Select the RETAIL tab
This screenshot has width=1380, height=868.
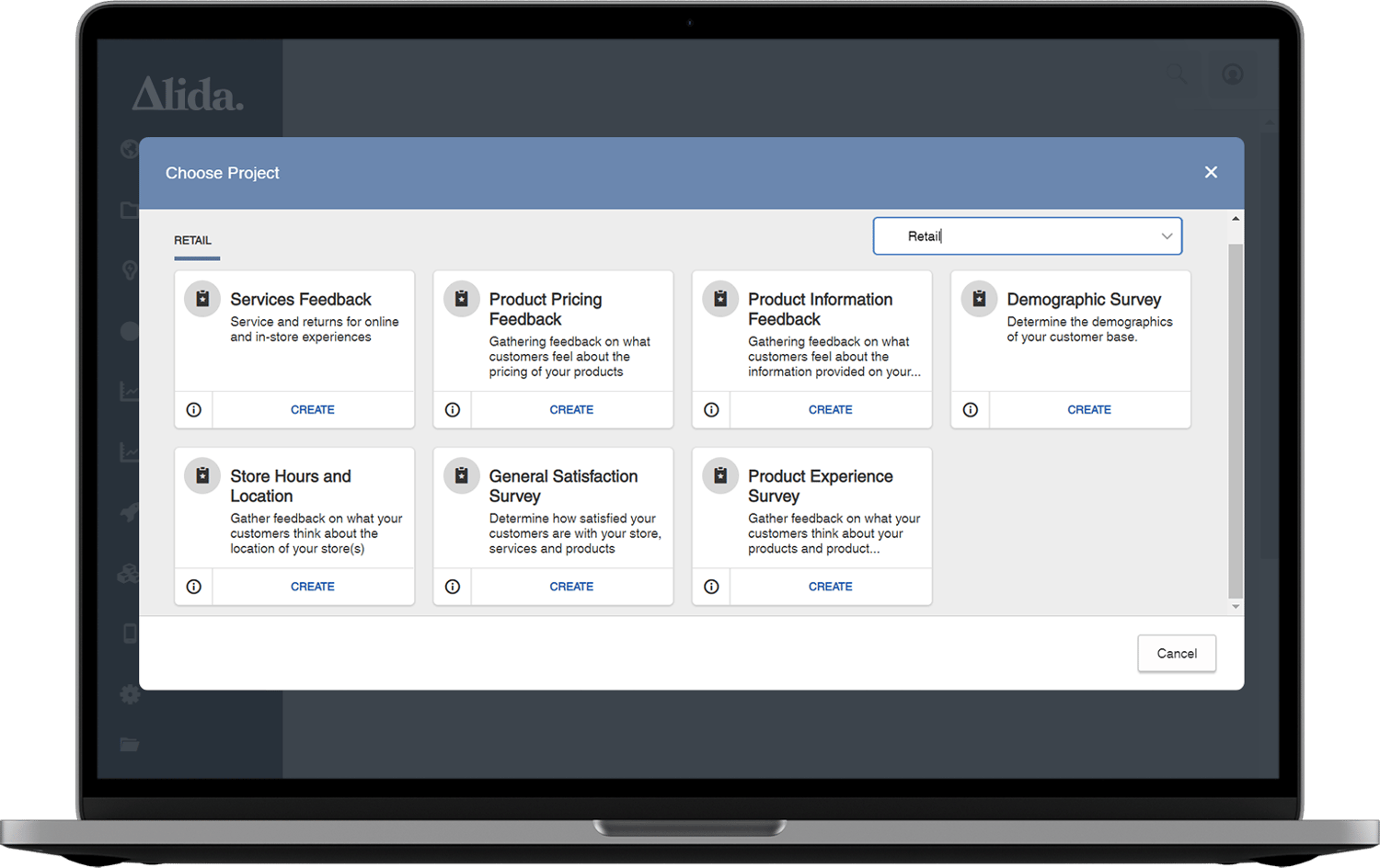[193, 241]
